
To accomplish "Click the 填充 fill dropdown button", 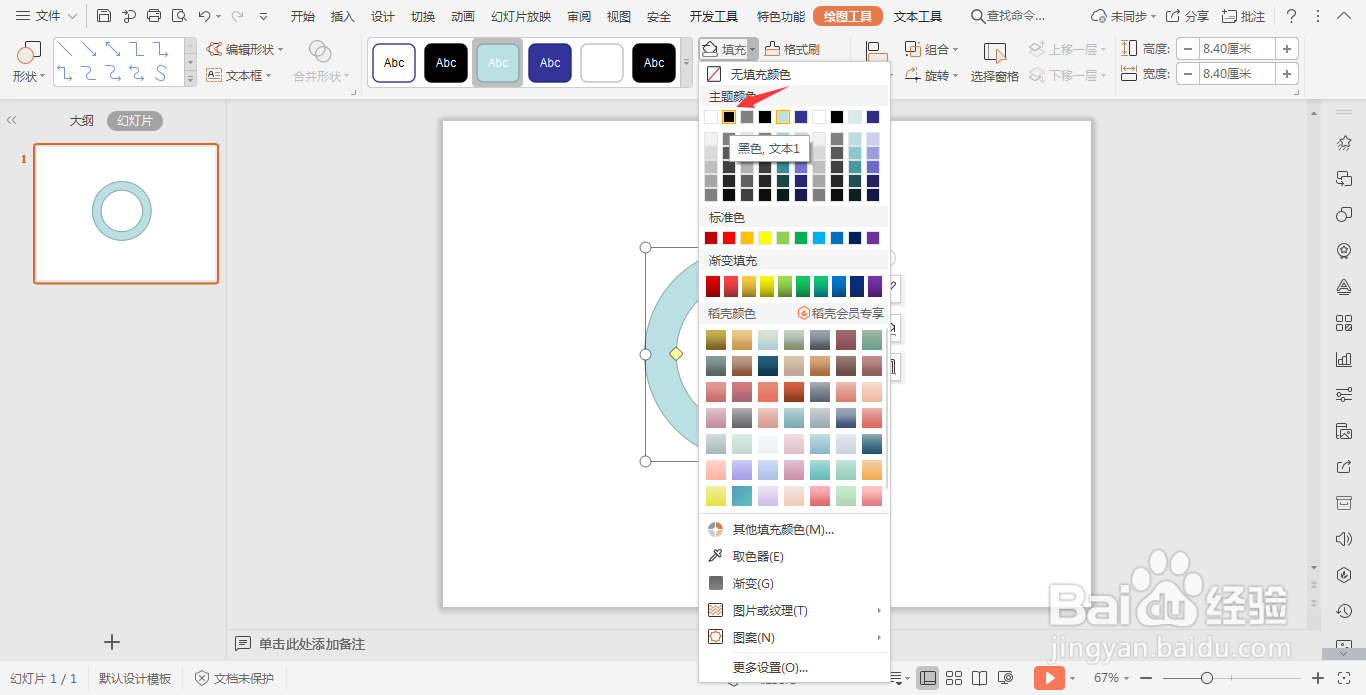I will [728, 49].
